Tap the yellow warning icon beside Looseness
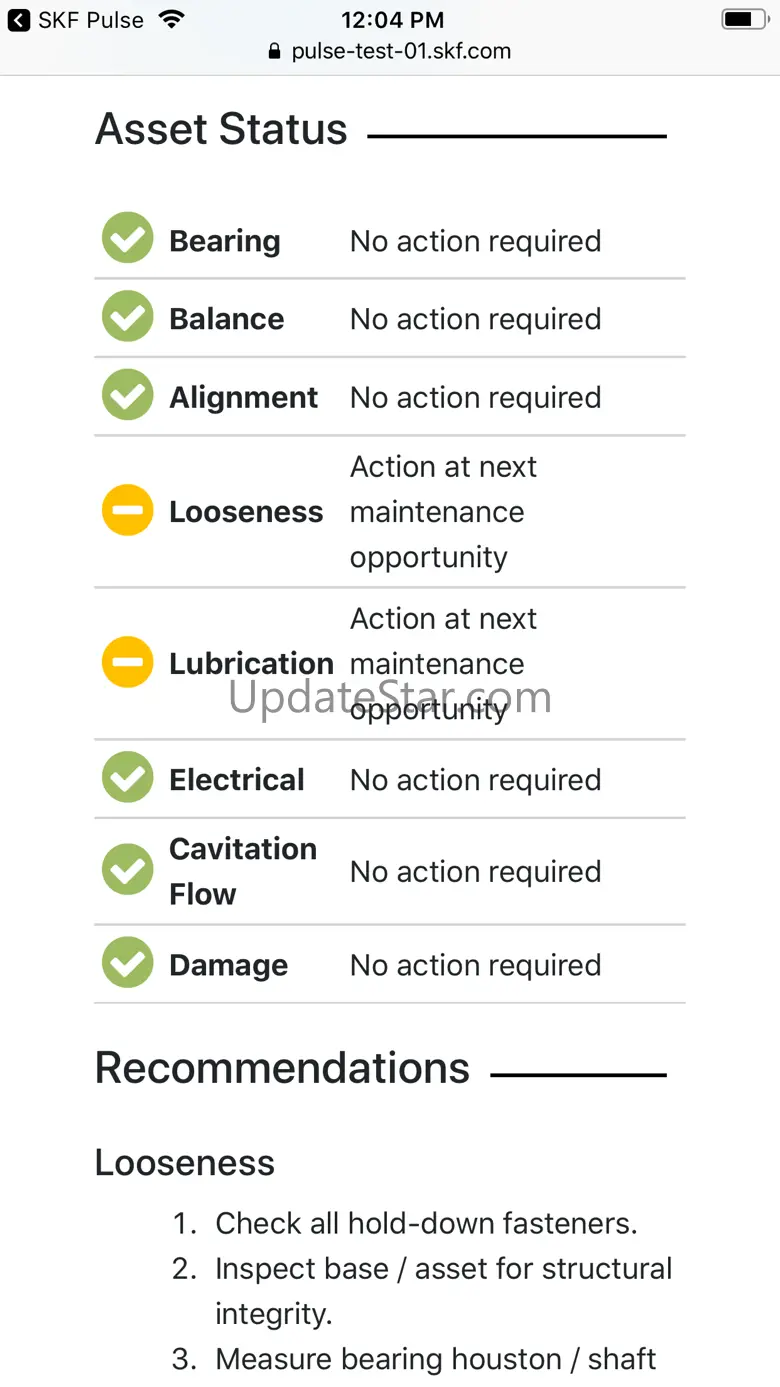Image resolution: width=780 pixels, height=1387 pixels. [x=128, y=510]
